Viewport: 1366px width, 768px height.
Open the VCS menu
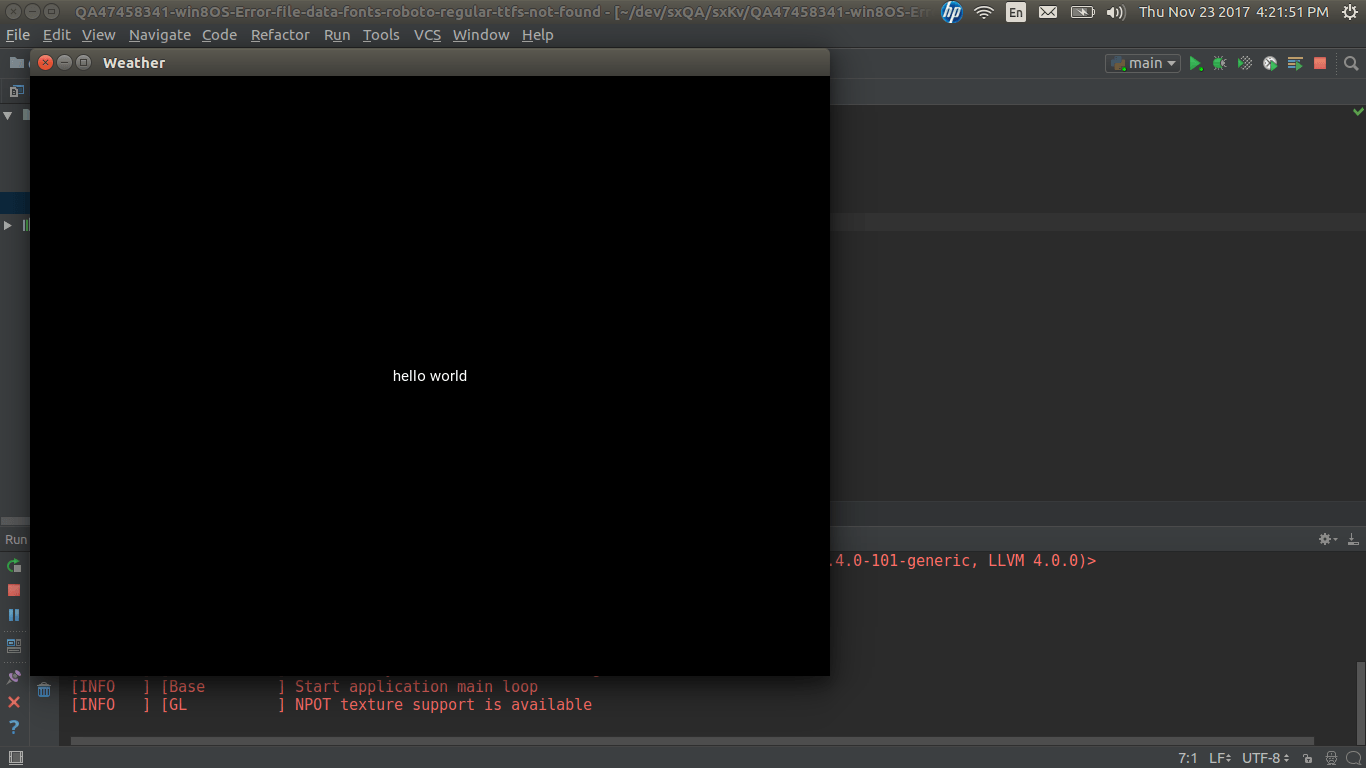pos(427,35)
